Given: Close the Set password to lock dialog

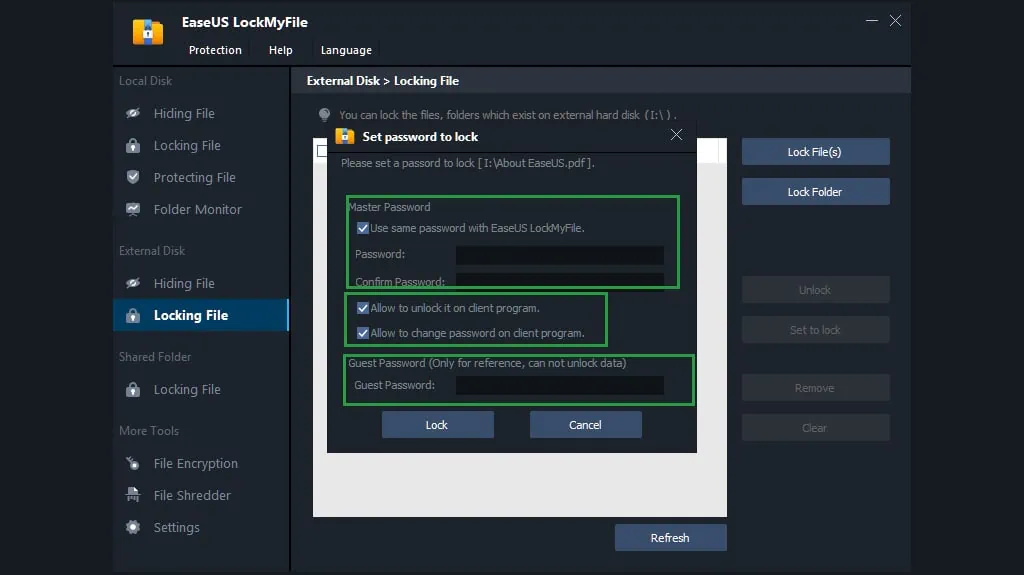Looking at the screenshot, I should [676, 135].
